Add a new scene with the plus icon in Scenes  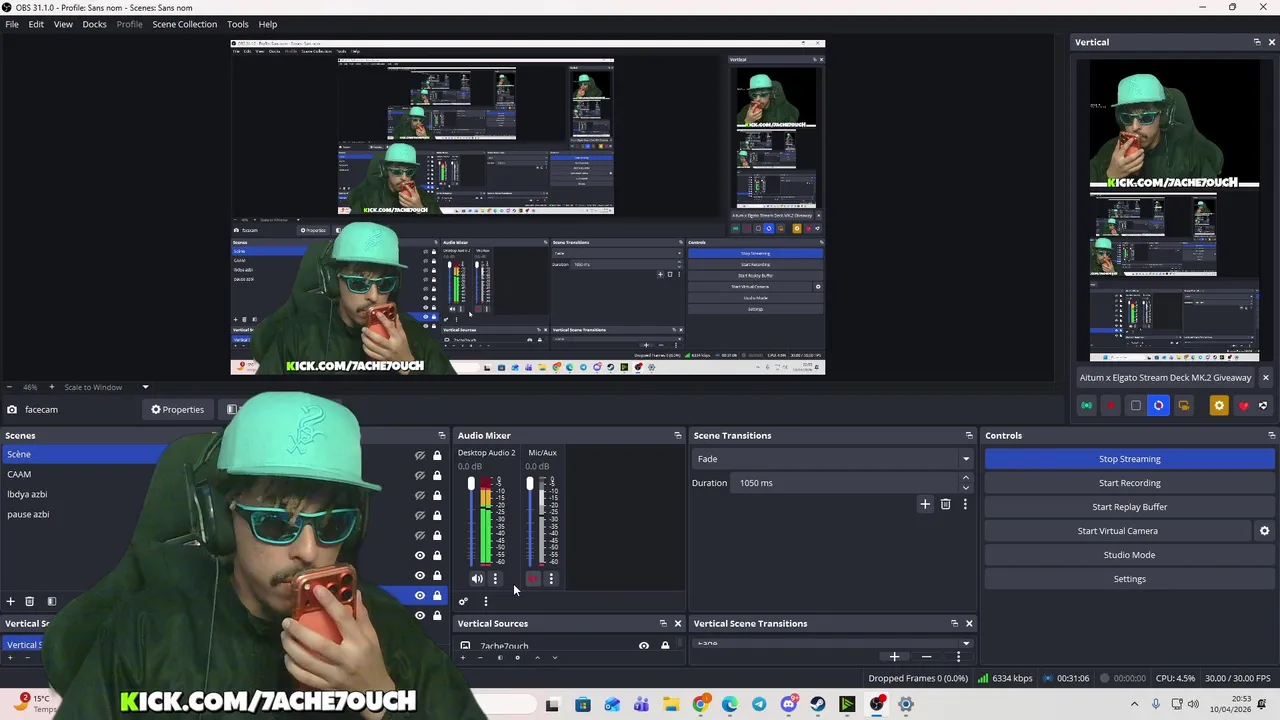click(x=10, y=601)
